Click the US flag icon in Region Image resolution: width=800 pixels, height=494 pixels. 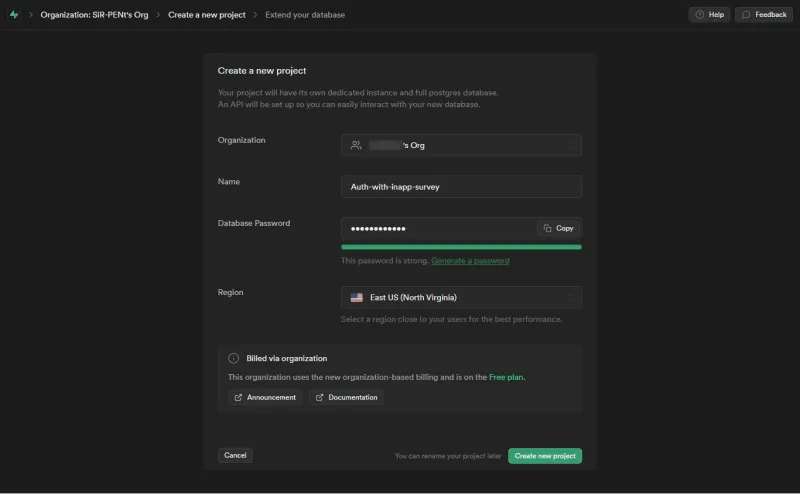357,297
